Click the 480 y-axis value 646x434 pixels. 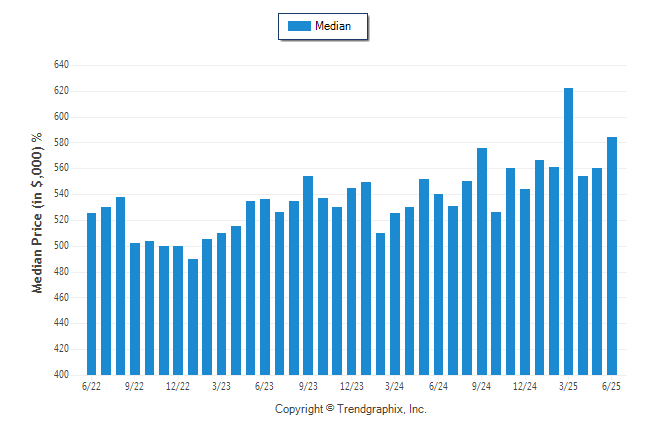point(61,272)
